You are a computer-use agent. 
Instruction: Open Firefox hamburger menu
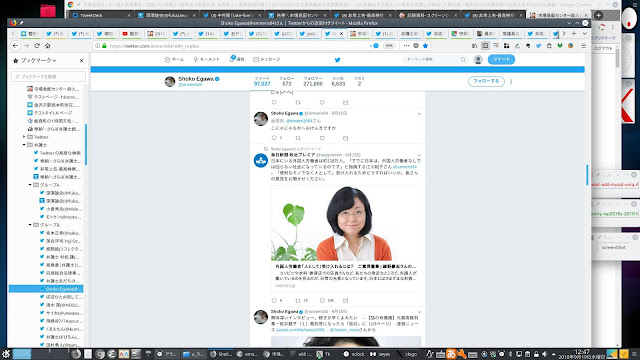(584, 46)
